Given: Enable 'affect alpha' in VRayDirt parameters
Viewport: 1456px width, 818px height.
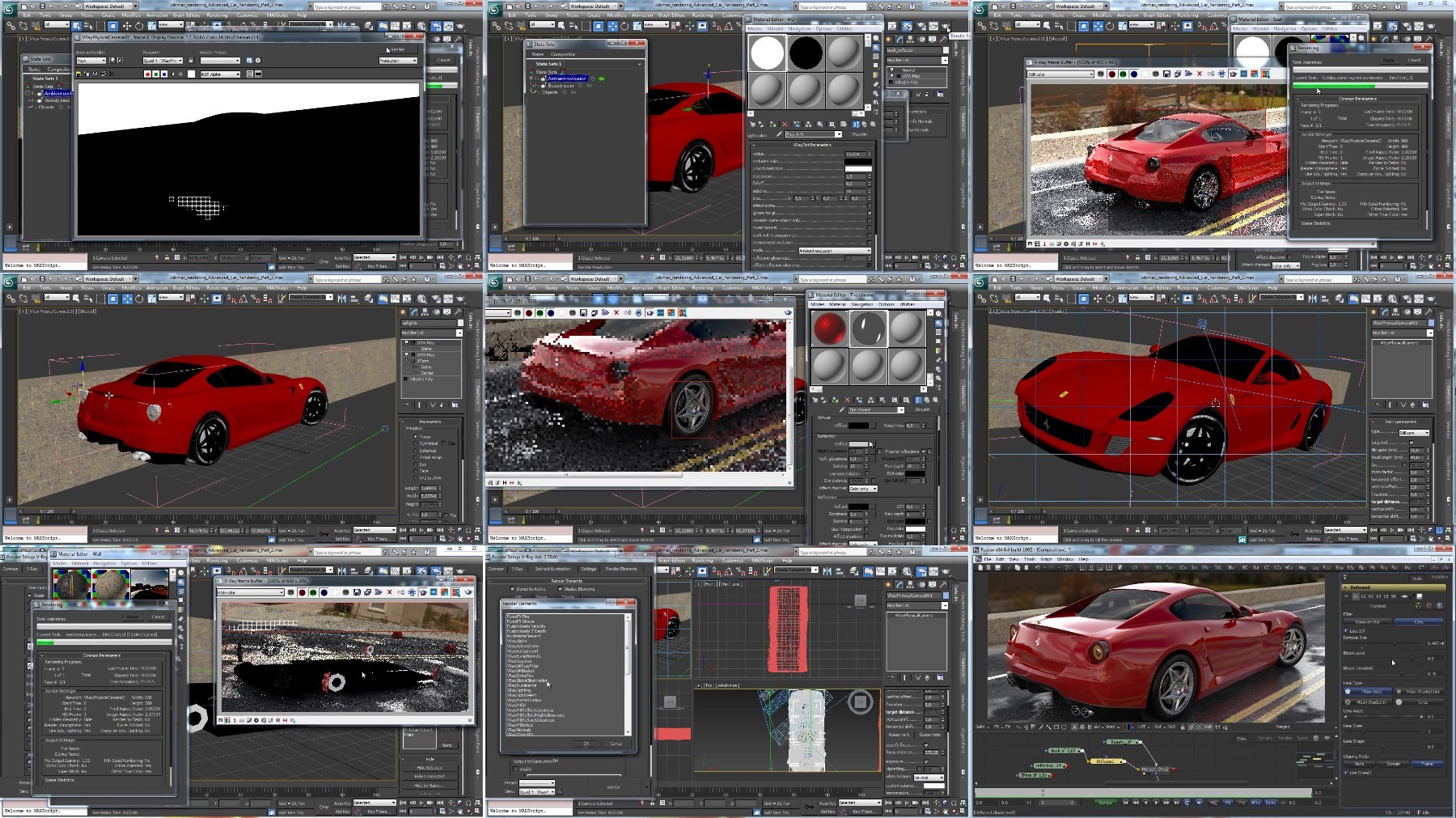Looking at the screenshot, I should 870,206.
